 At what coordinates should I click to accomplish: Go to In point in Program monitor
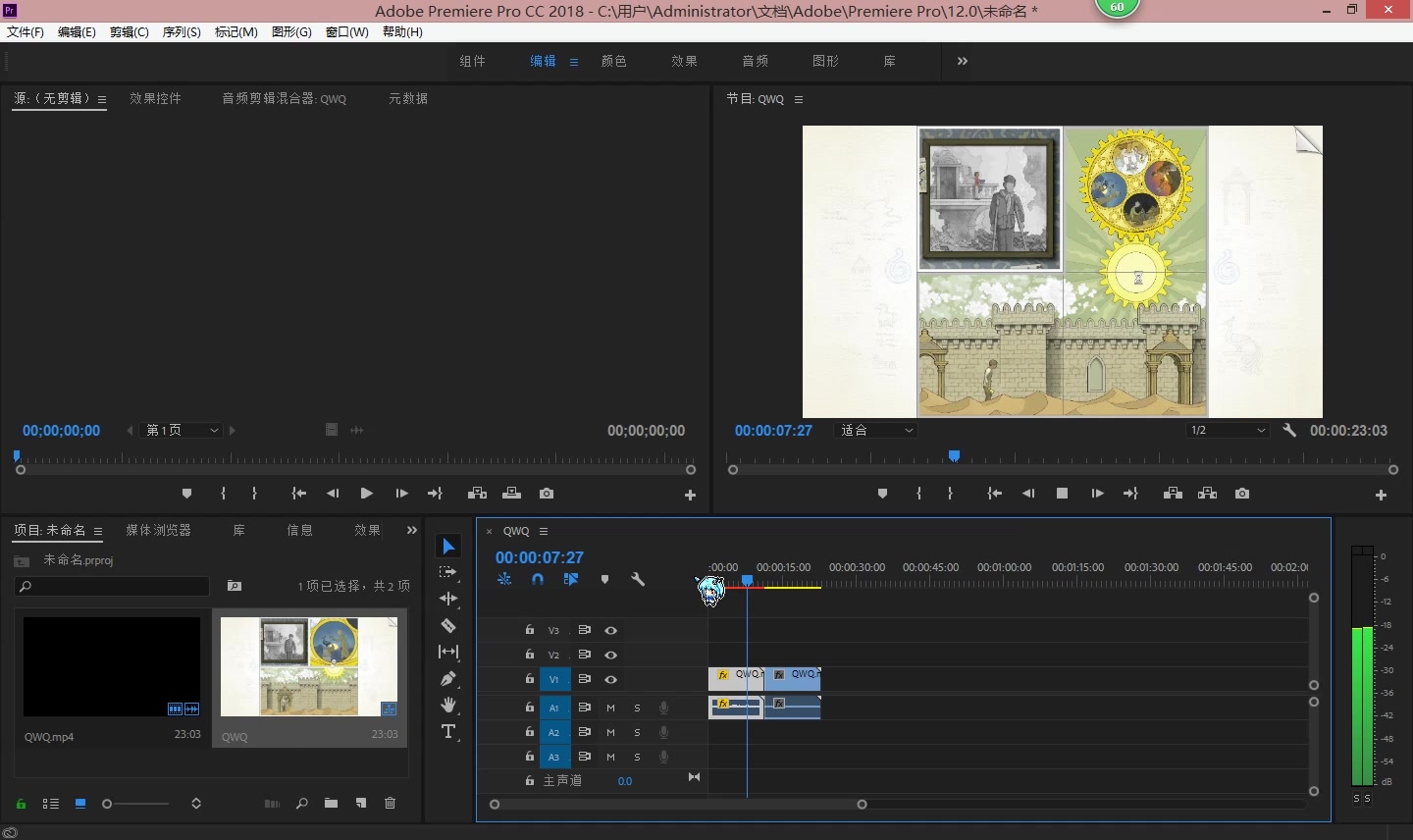994,494
